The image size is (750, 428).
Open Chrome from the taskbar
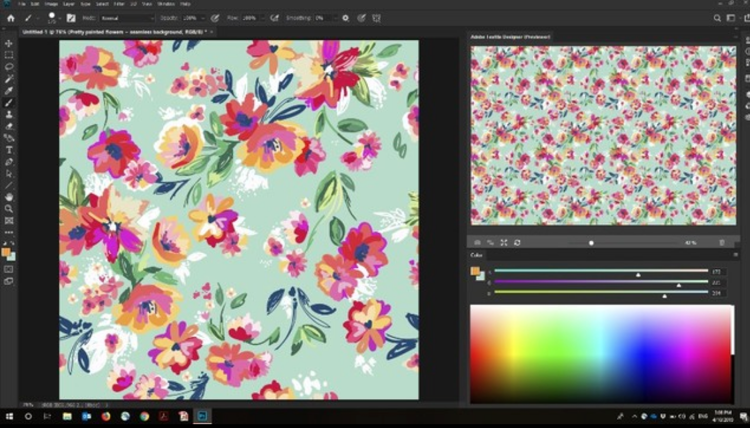coord(144,417)
